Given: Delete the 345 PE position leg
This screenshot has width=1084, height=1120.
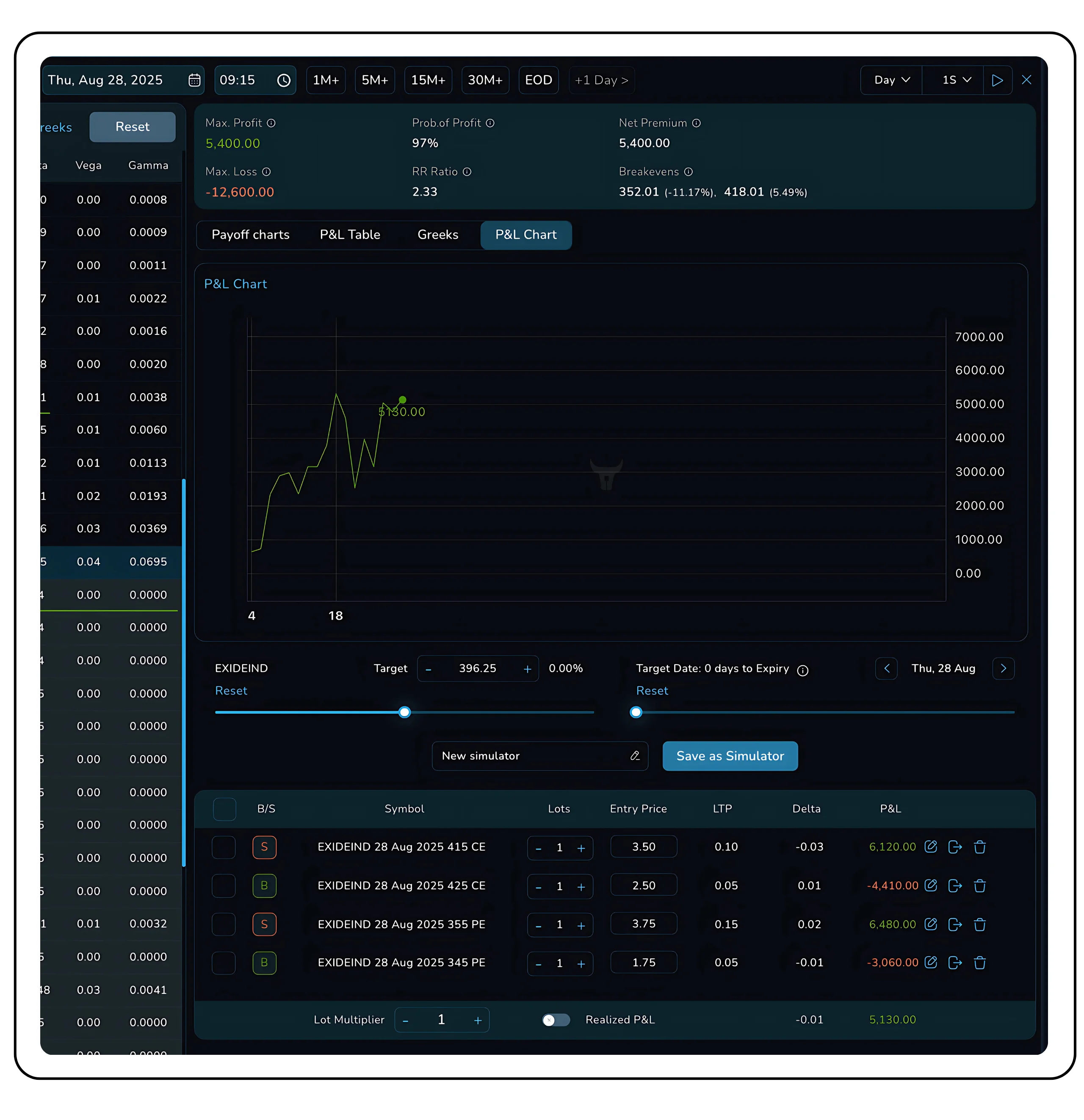Looking at the screenshot, I should tap(979, 962).
